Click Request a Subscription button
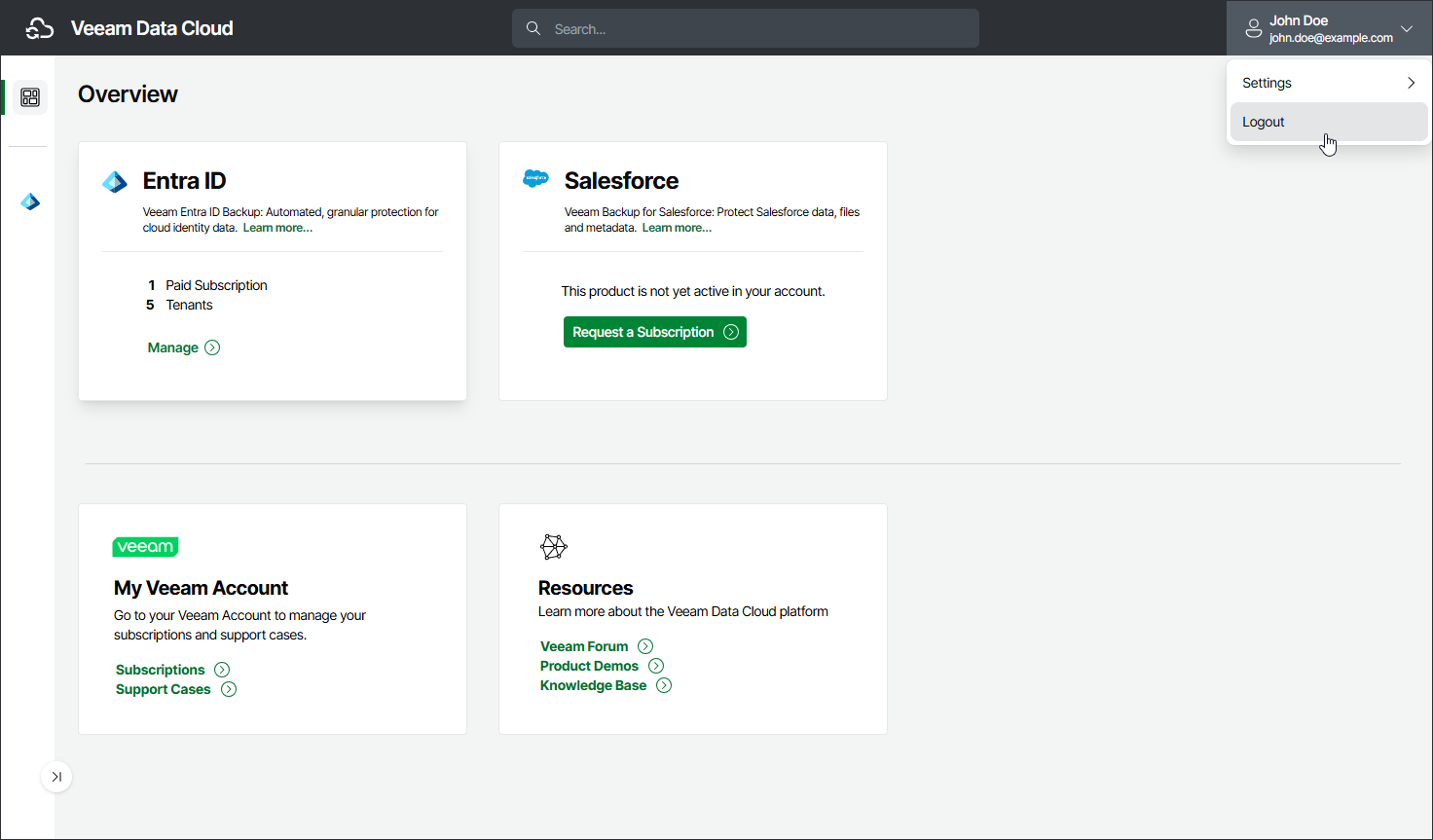 pyautogui.click(x=655, y=332)
